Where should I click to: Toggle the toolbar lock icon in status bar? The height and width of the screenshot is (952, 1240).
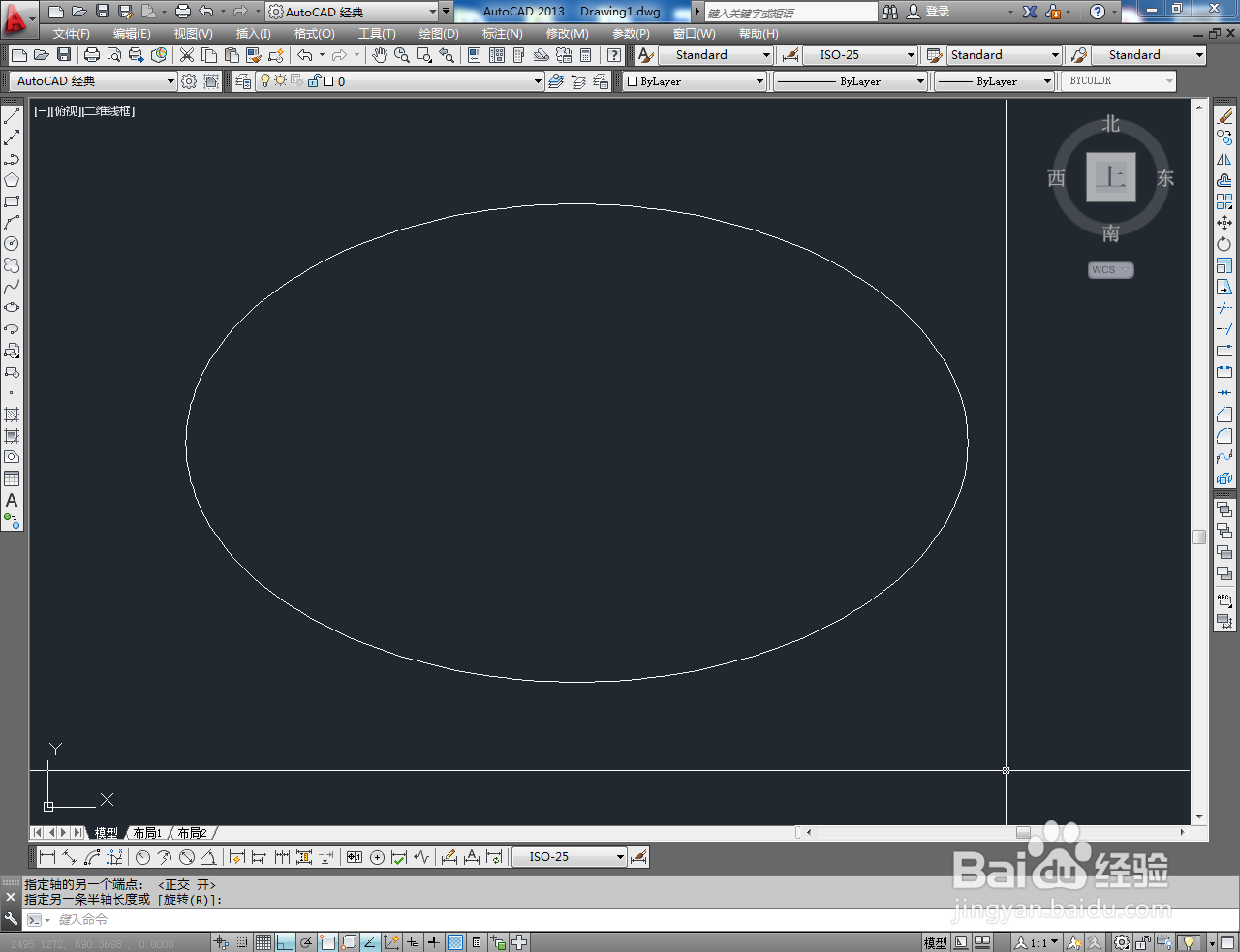coord(1143,942)
